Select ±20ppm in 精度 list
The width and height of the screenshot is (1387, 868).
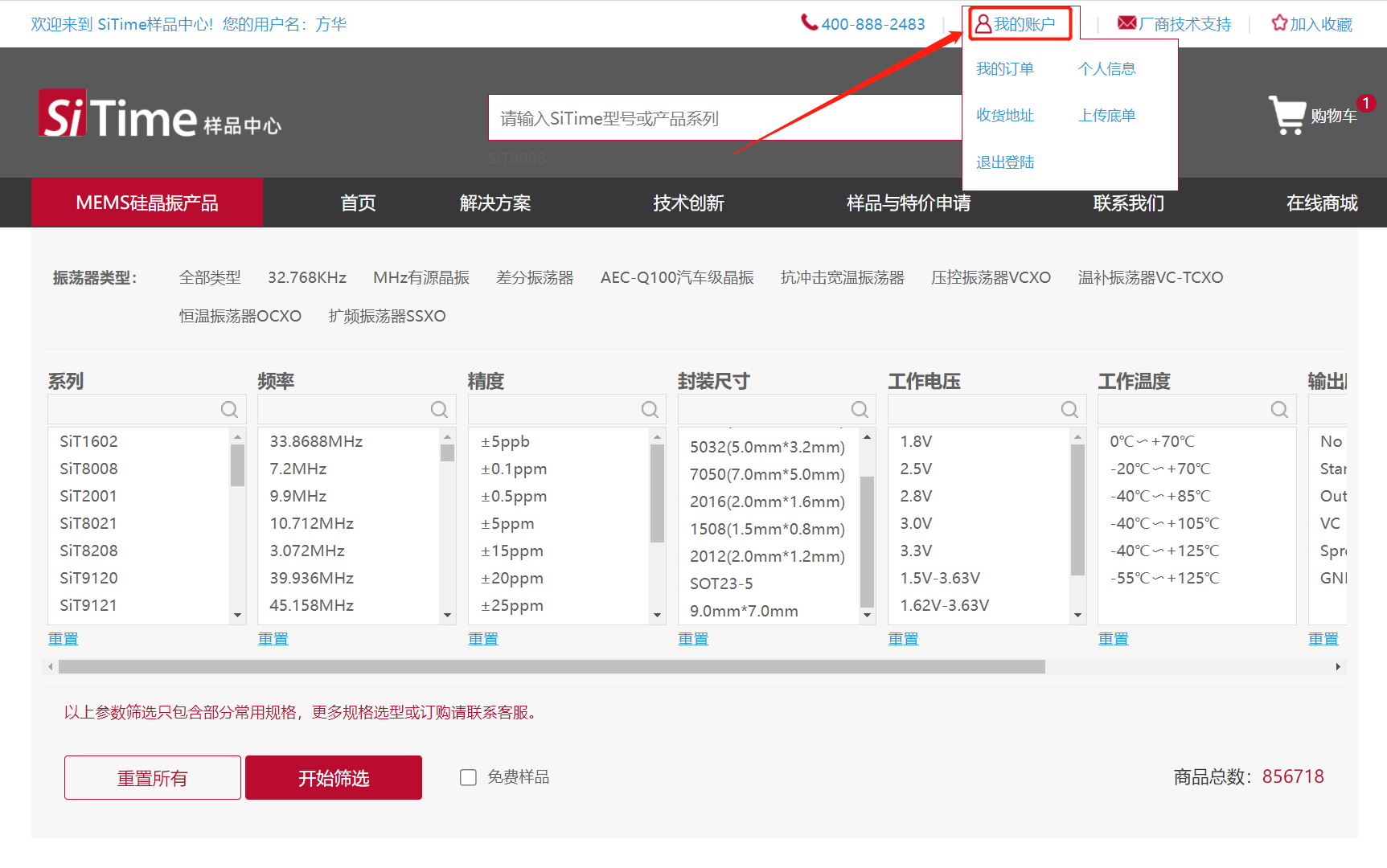click(x=512, y=578)
